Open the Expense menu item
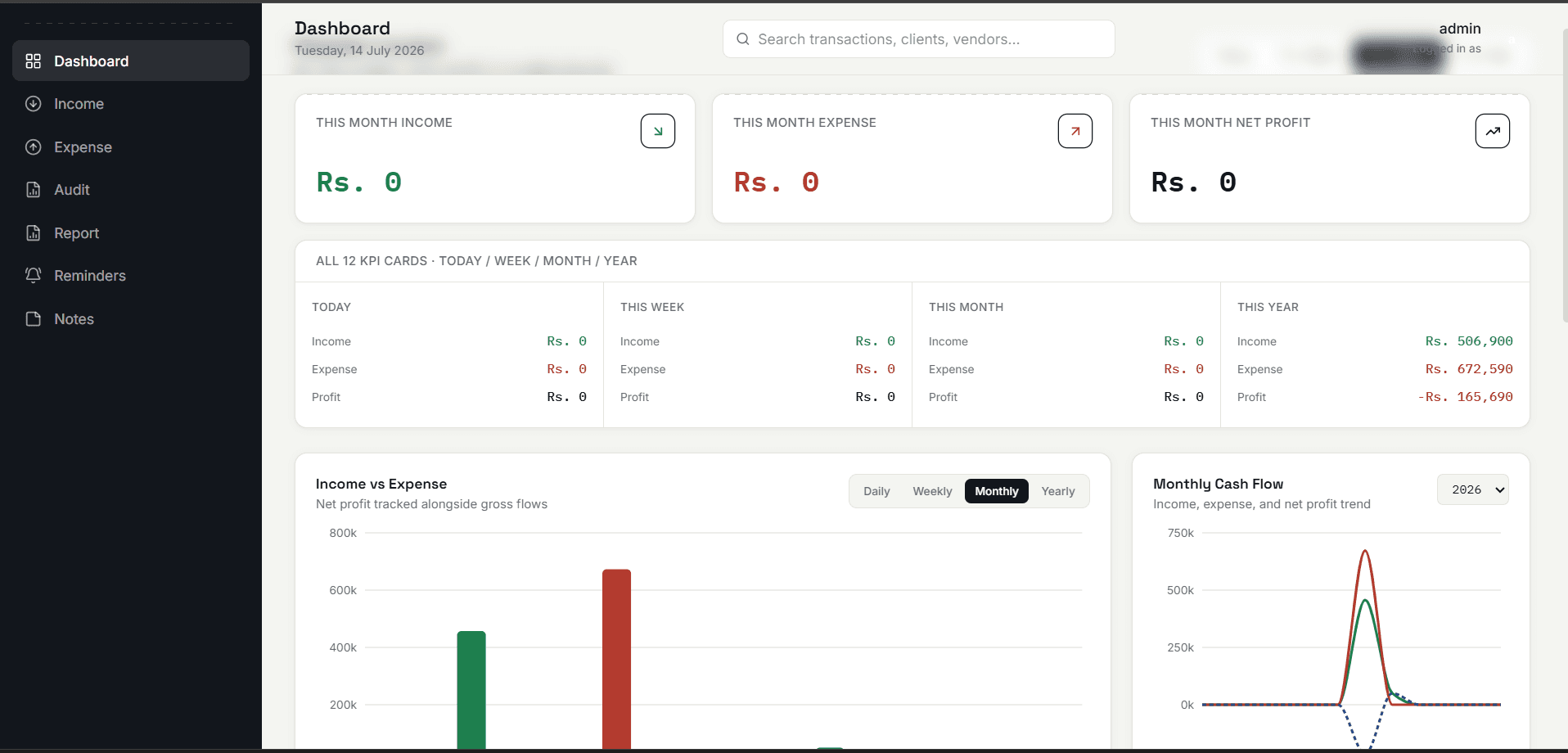The image size is (1568, 753). (x=131, y=147)
